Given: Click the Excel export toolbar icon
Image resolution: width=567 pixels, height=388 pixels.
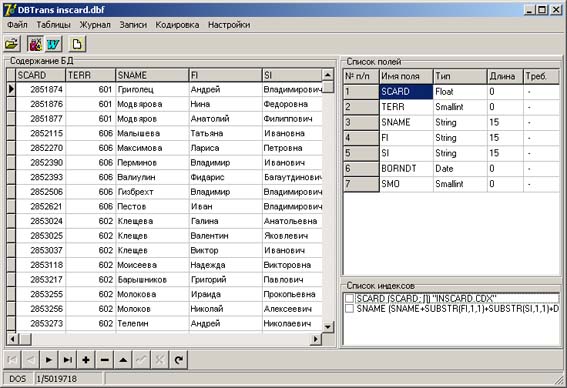Looking at the screenshot, I should click(x=35, y=44).
